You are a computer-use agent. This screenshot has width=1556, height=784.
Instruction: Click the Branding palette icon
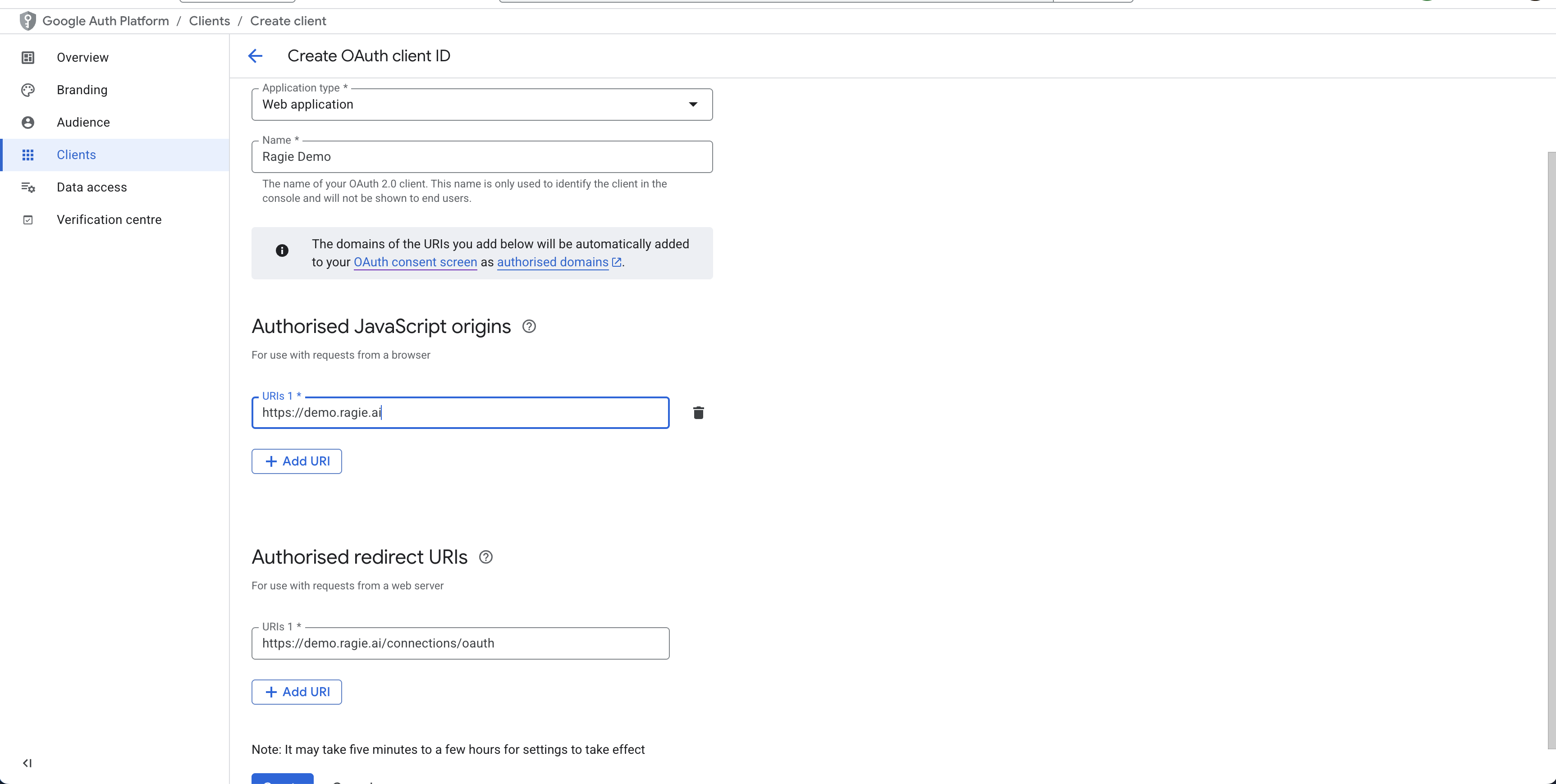click(x=28, y=90)
